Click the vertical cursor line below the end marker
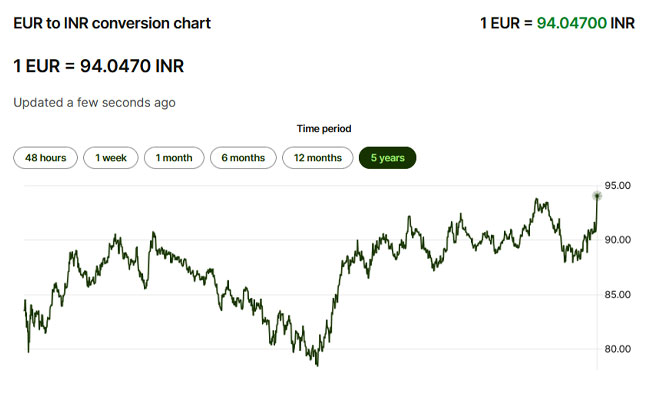Screen dimensions: 650x400 597,300
